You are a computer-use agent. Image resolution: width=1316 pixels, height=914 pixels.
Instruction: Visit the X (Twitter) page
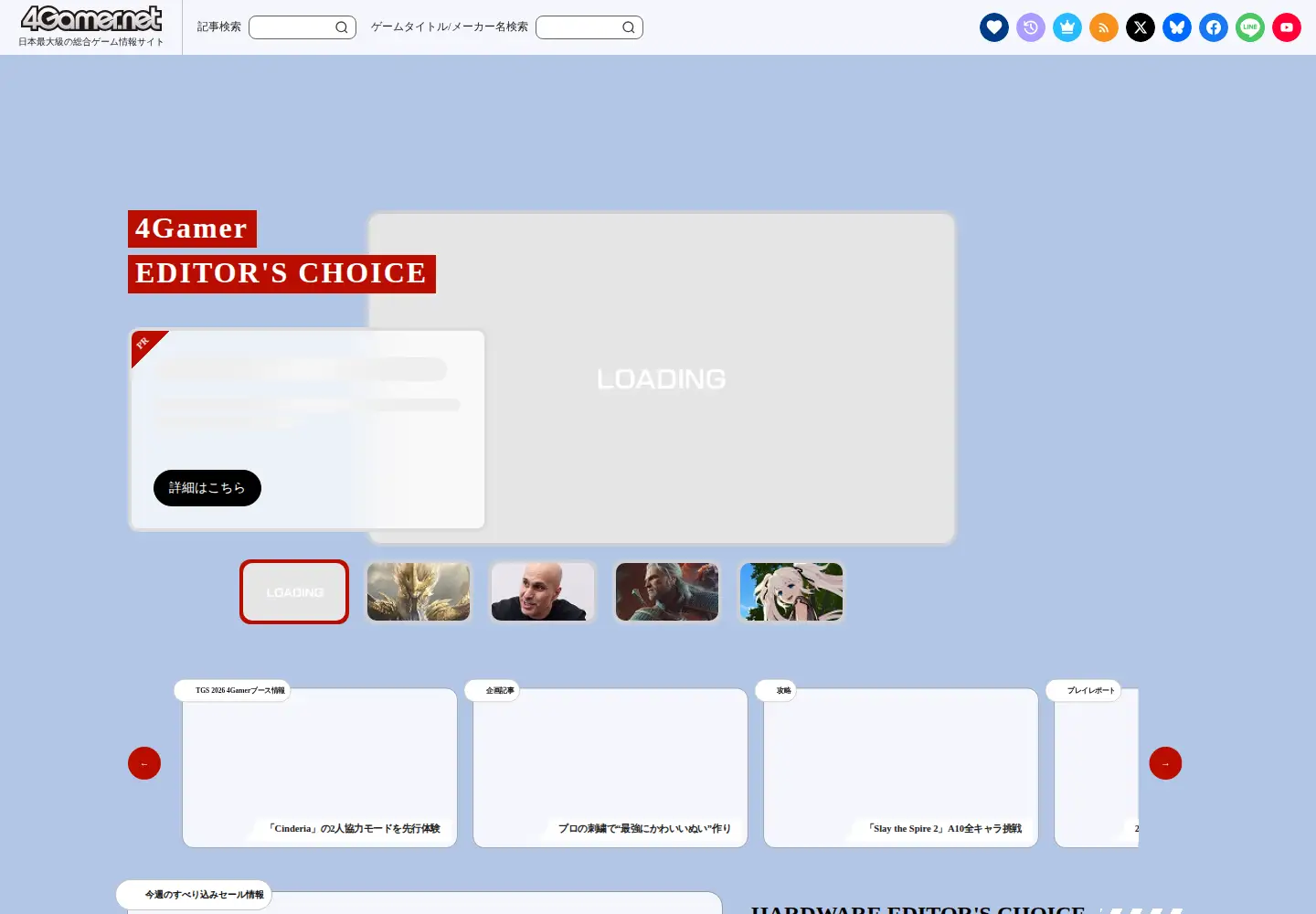(x=1141, y=27)
